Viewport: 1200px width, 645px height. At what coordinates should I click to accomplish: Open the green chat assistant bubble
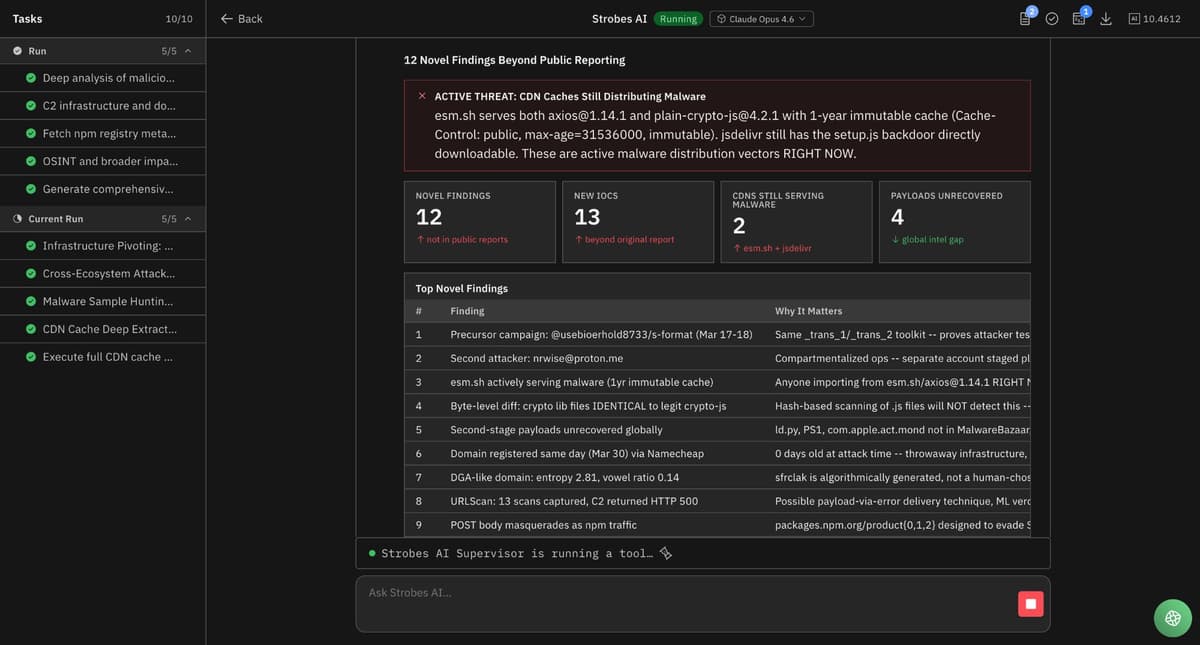click(1172, 617)
